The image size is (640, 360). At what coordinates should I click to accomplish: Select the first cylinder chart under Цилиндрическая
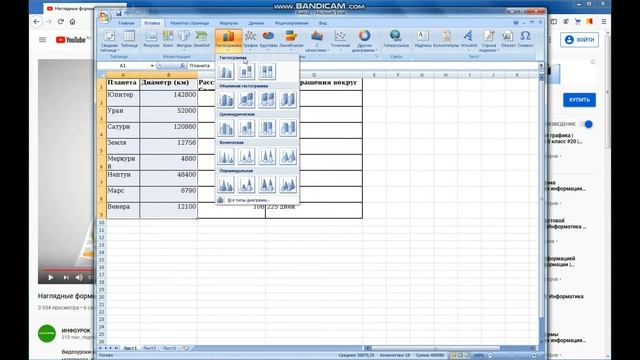226,128
